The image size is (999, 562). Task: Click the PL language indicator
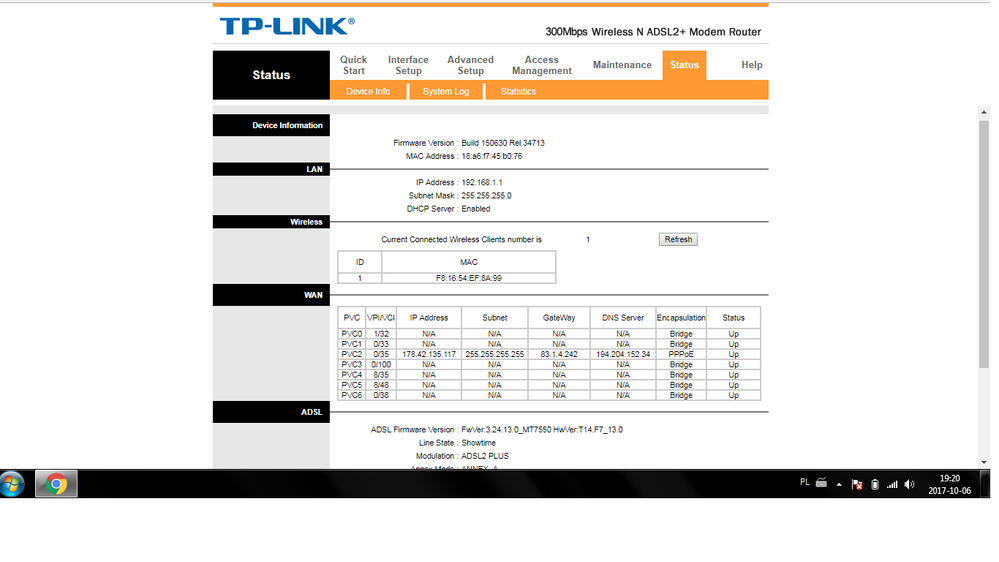click(805, 482)
